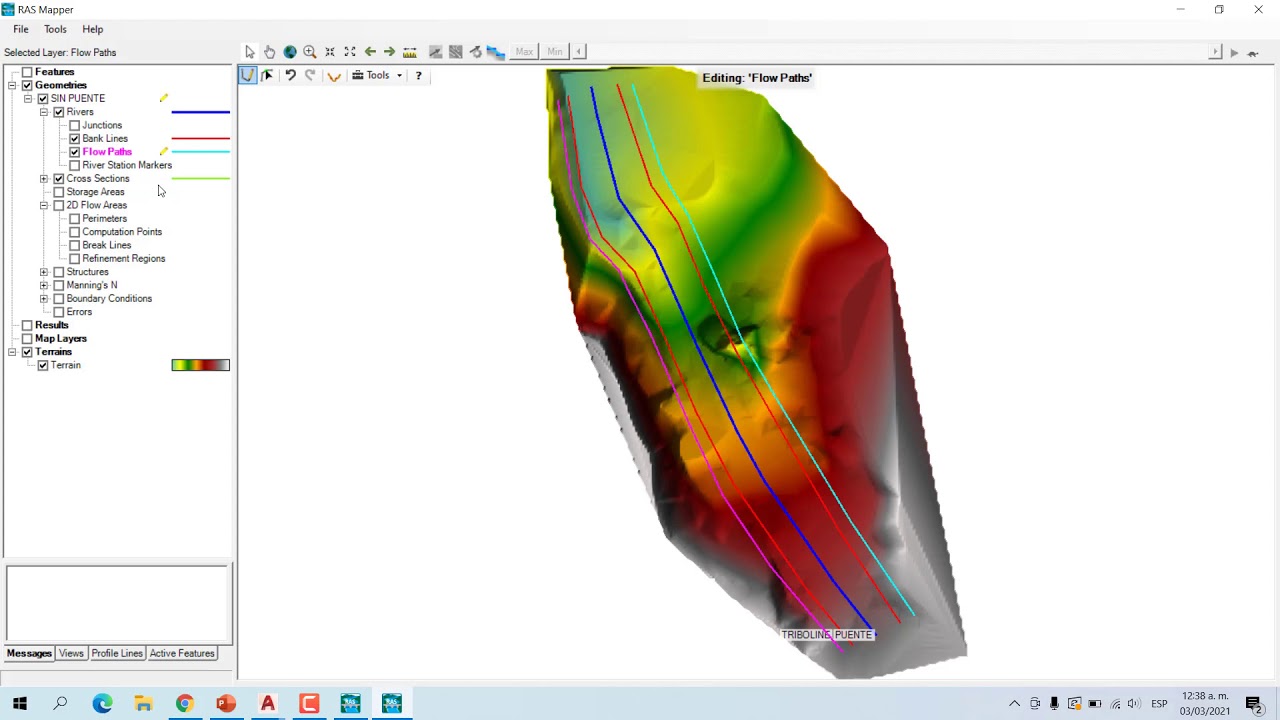Switch to the Views tab

[x=71, y=653]
